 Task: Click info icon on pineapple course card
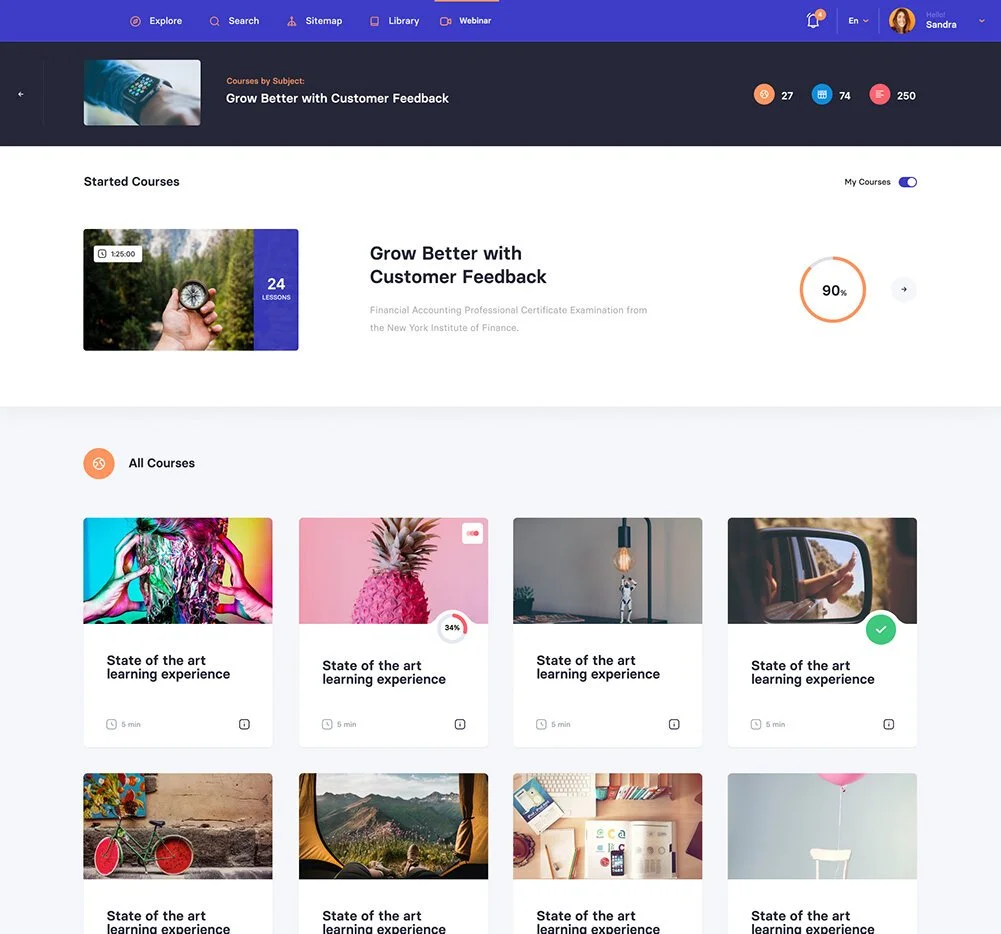(460, 724)
